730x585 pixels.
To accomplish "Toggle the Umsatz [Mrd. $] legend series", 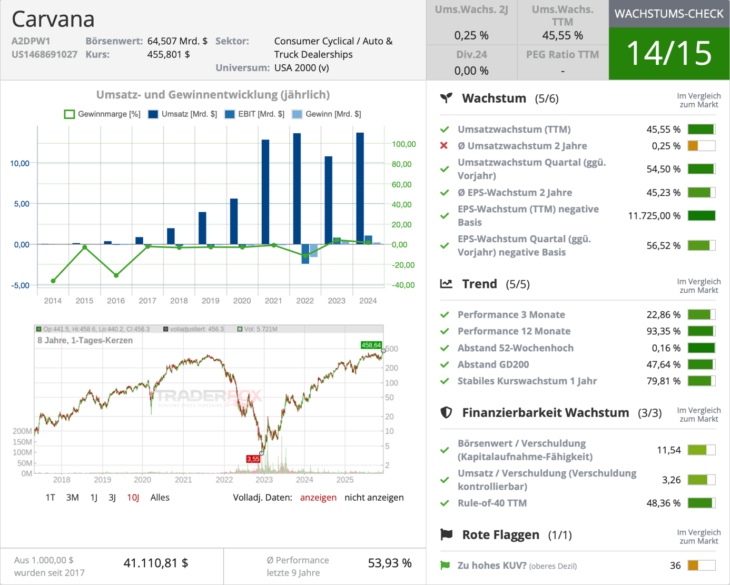I will point(182,114).
